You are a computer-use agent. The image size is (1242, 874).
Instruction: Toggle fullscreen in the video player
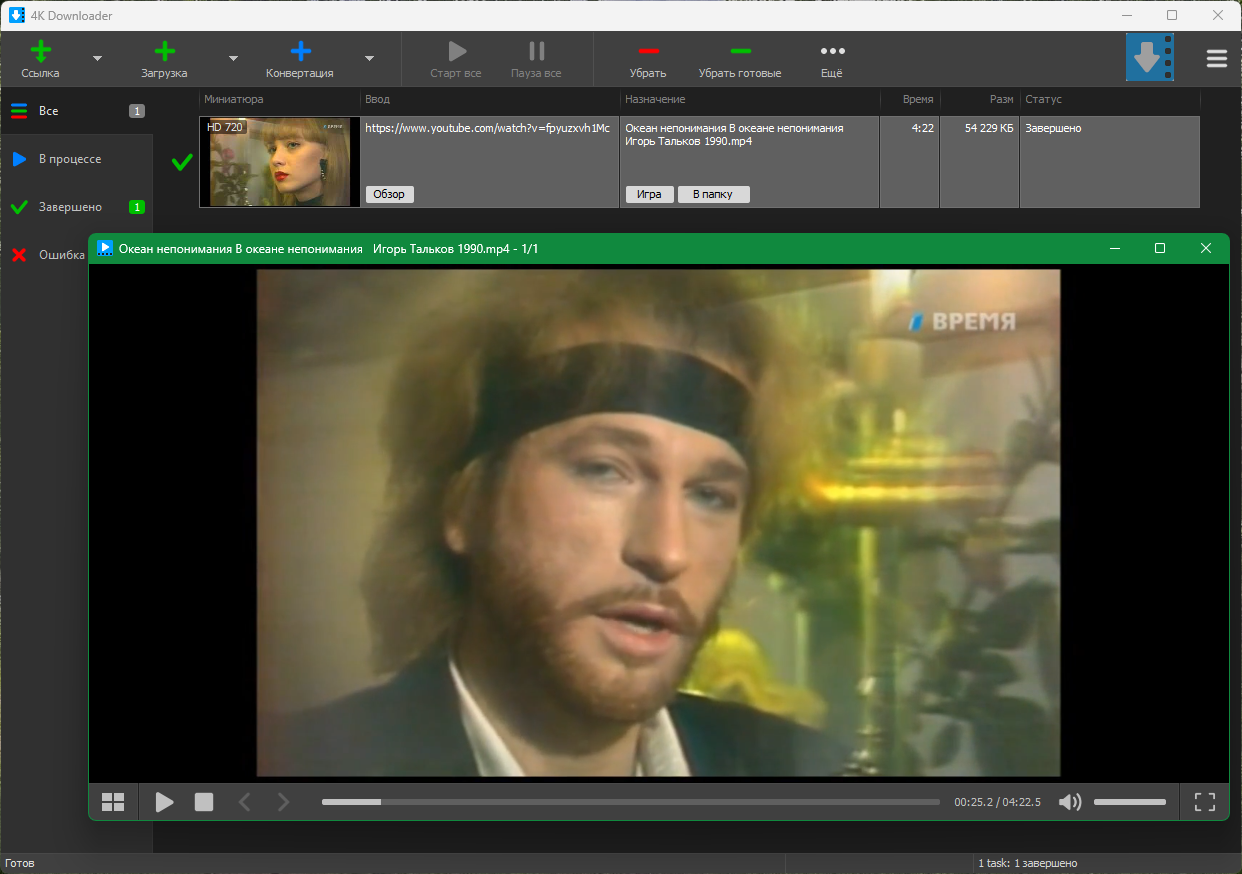tap(1205, 802)
